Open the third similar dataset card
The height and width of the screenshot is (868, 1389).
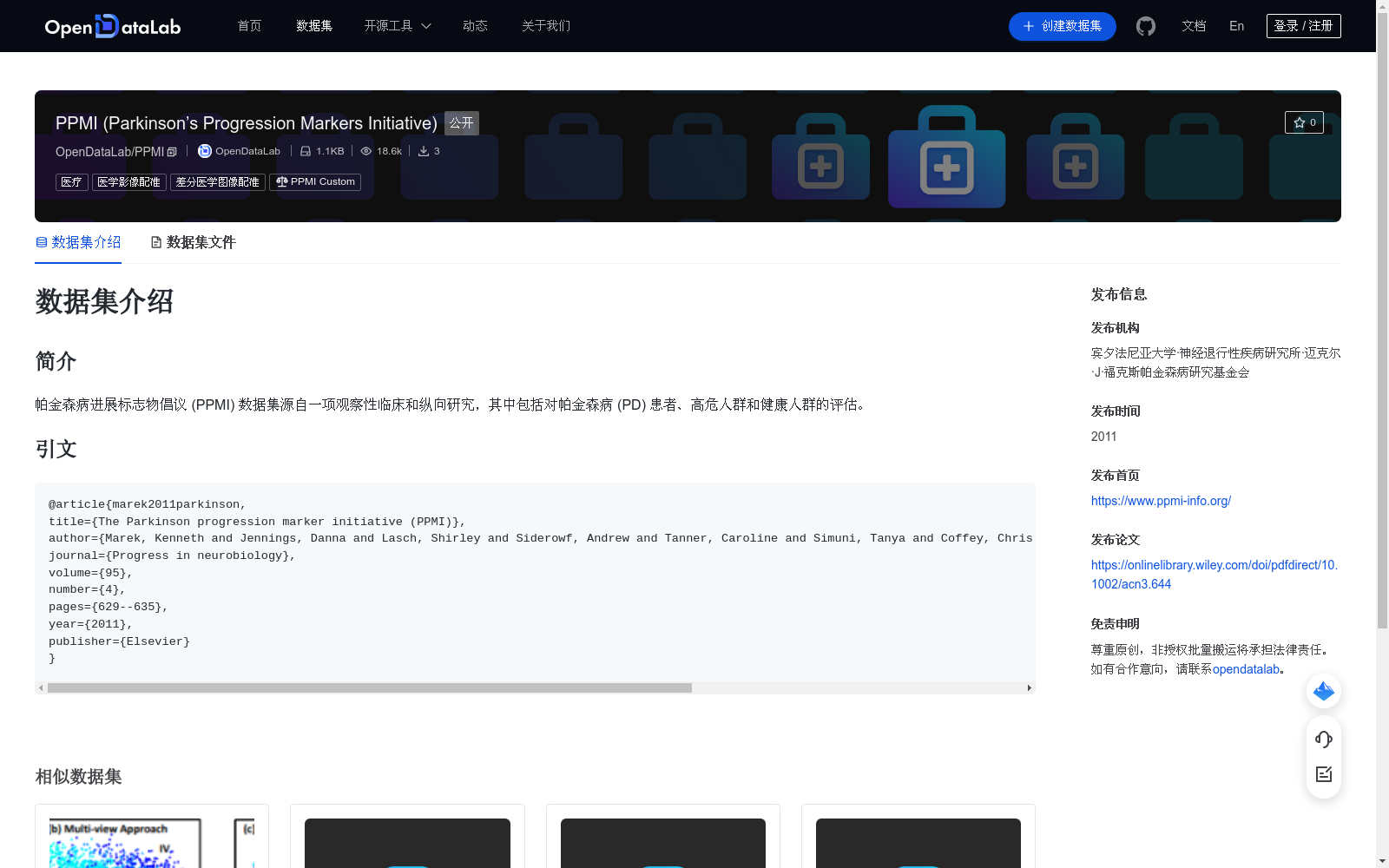click(x=663, y=837)
